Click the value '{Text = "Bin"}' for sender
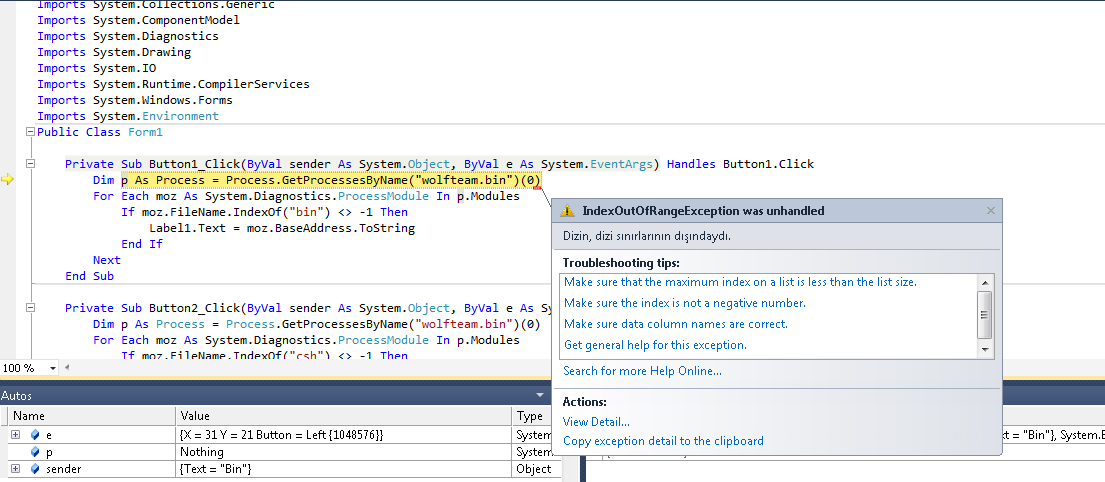1105x482 pixels. [216, 469]
